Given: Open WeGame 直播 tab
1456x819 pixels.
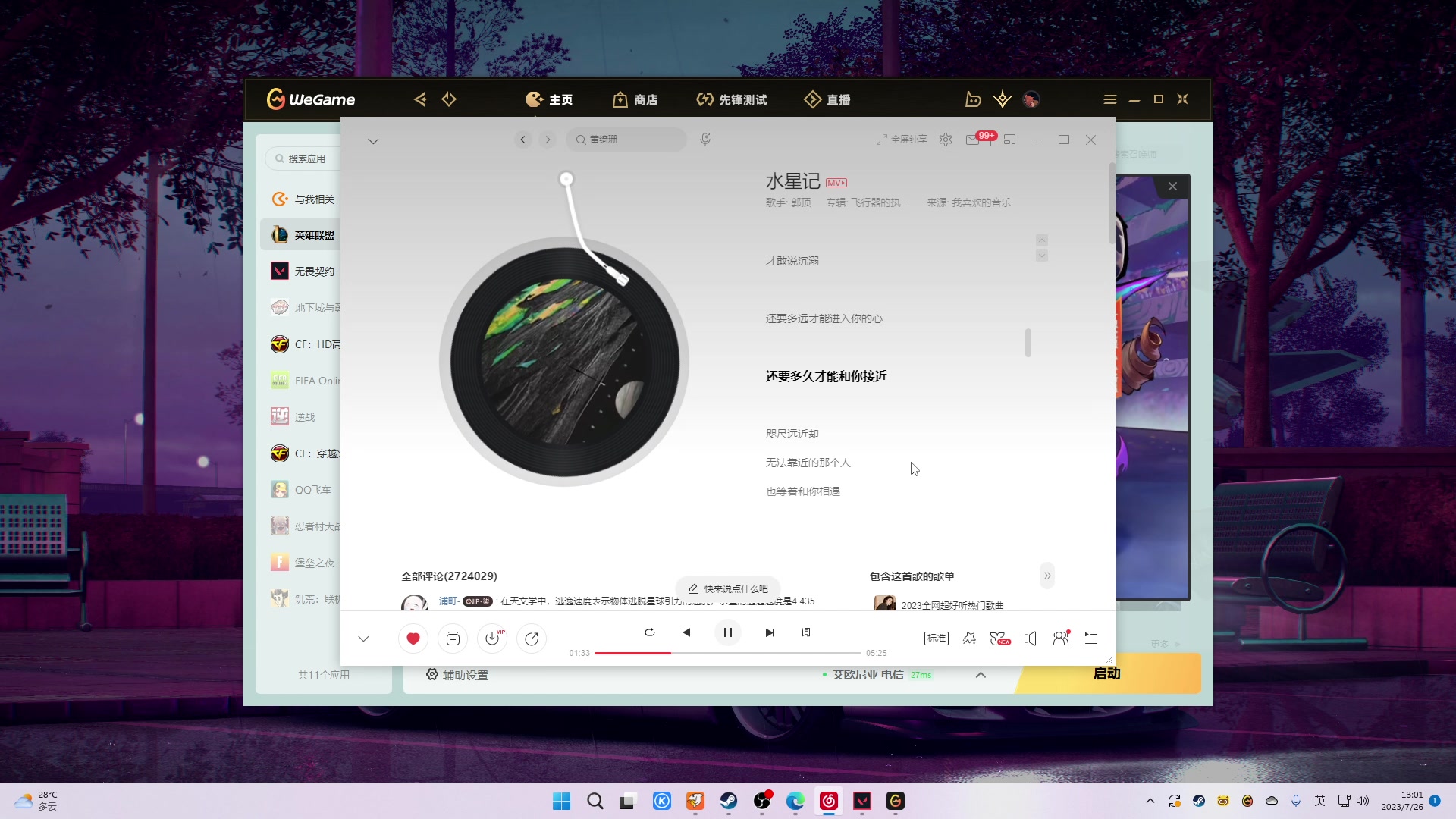Looking at the screenshot, I should click(827, 99).
